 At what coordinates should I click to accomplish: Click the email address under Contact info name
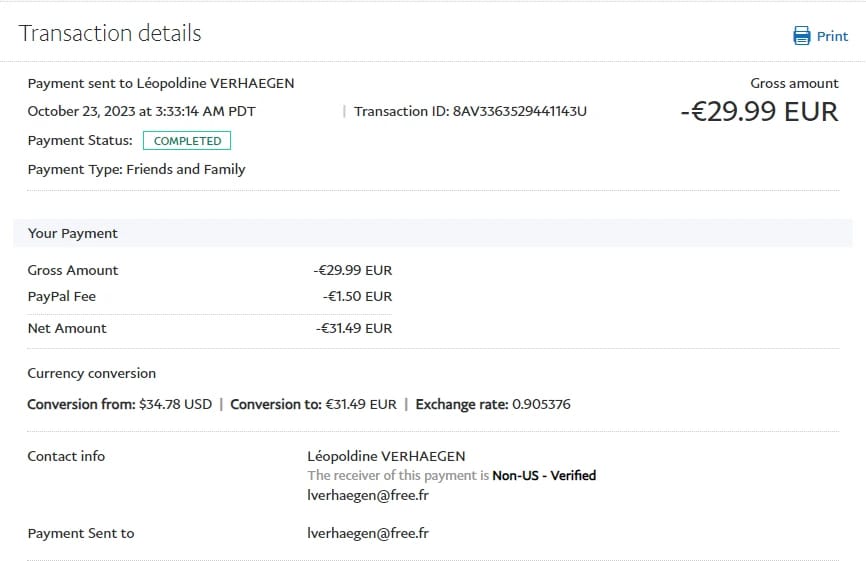[x=368, y=495]
